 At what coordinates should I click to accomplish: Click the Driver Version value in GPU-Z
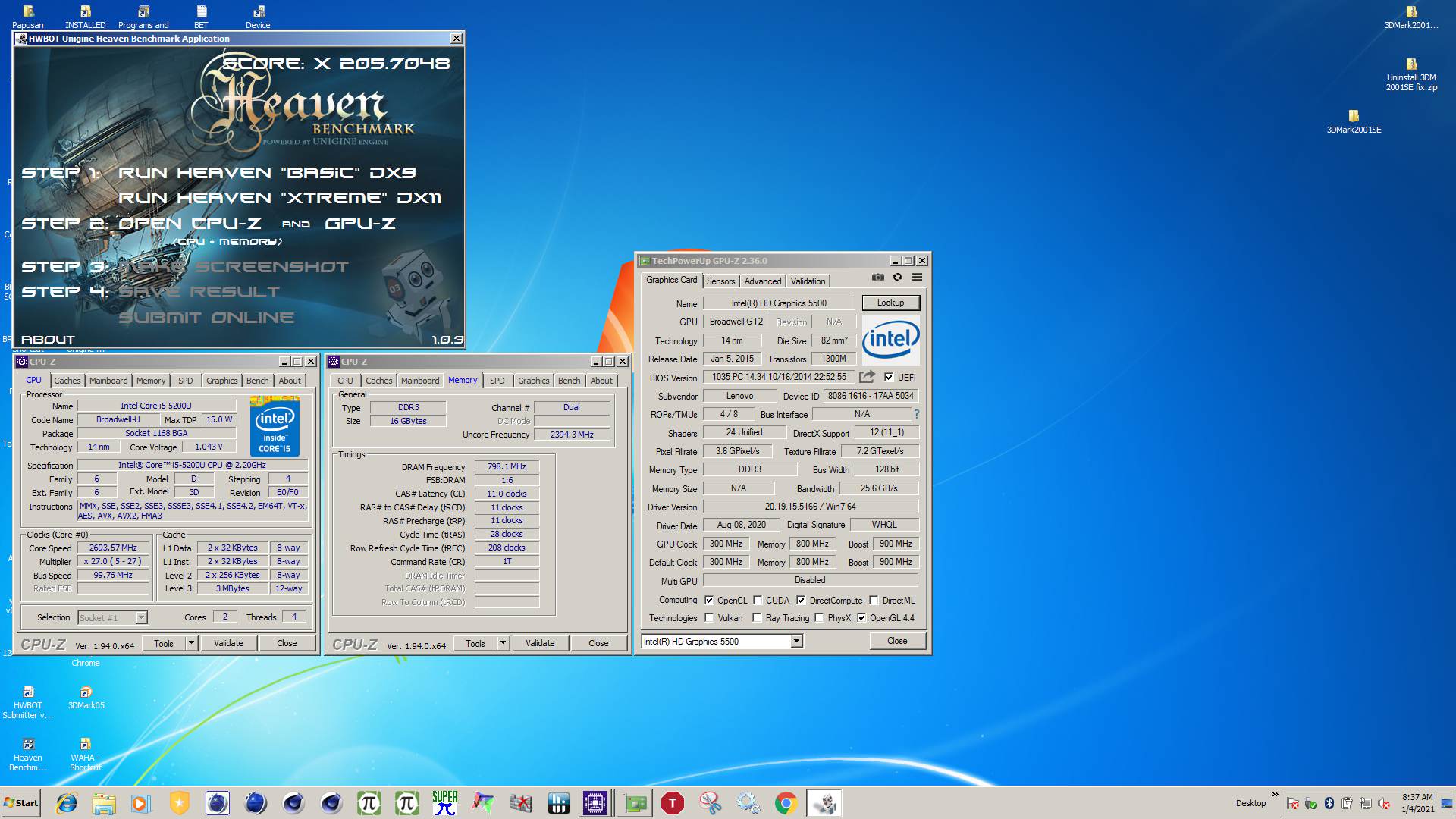coord(811,507)
